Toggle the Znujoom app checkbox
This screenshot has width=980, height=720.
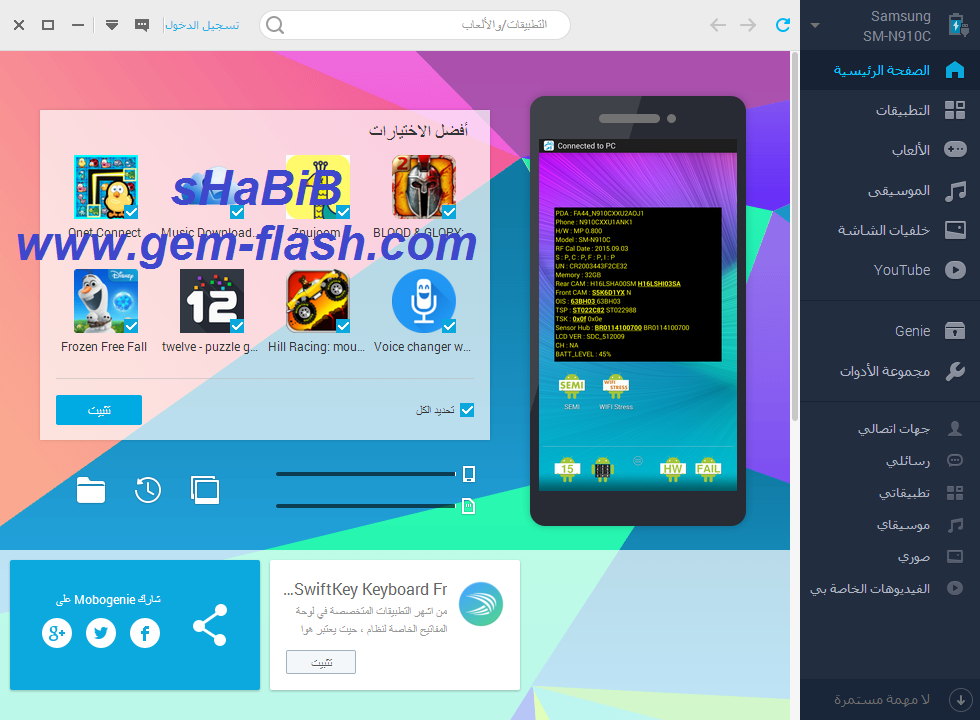pos(343,212)
